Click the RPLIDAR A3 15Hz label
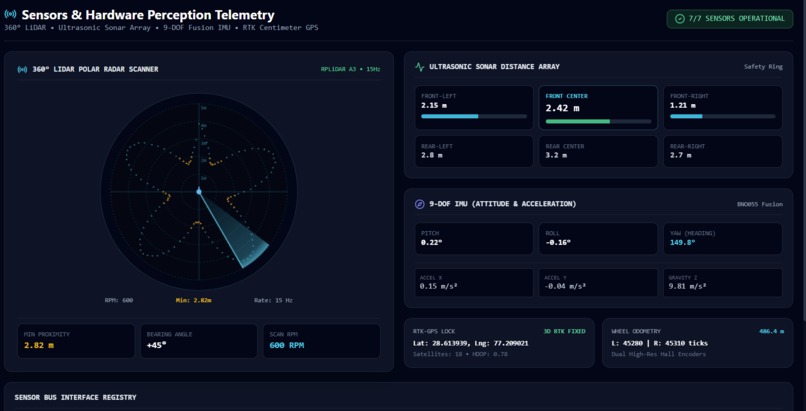Screen dimensions: 806x411 pyautogui.click(x=351, y=69)
